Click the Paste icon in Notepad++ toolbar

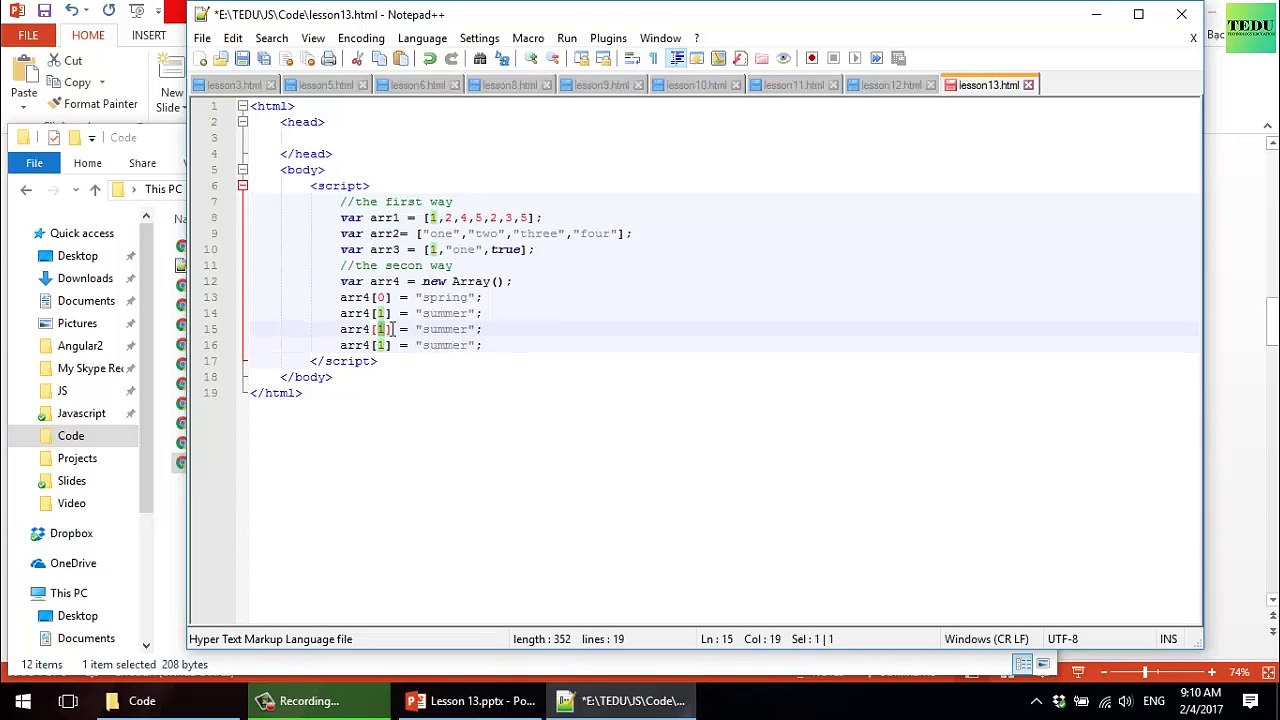coord(400,59)
